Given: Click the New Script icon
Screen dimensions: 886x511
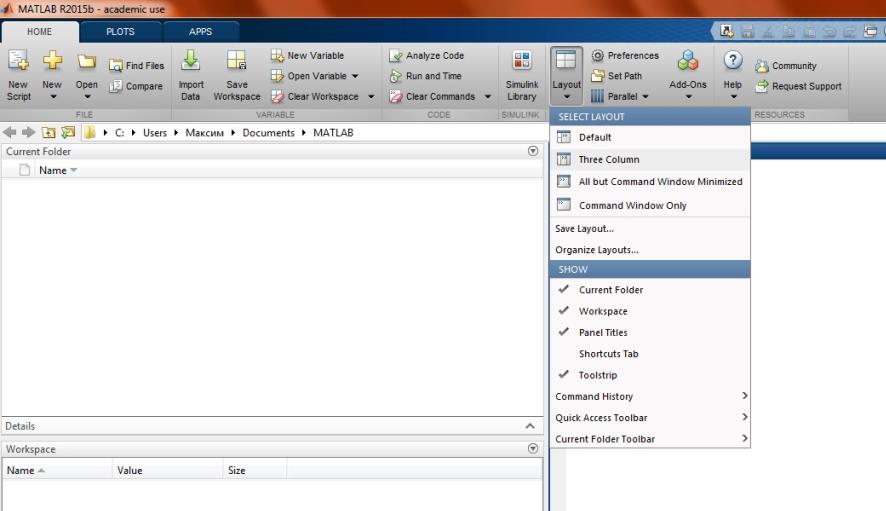Looking at the screenshot, I should point(18,60).
